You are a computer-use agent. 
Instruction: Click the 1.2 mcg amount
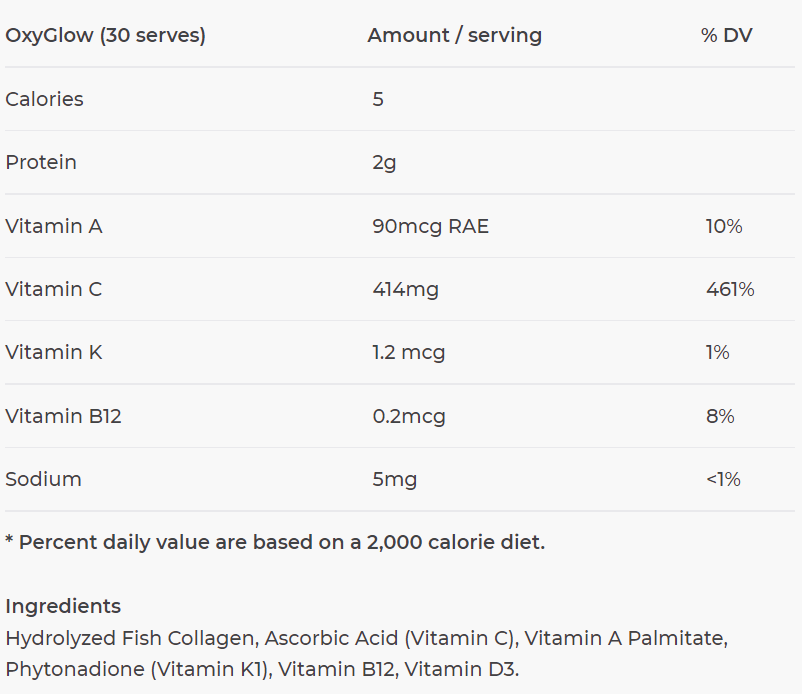408,352
